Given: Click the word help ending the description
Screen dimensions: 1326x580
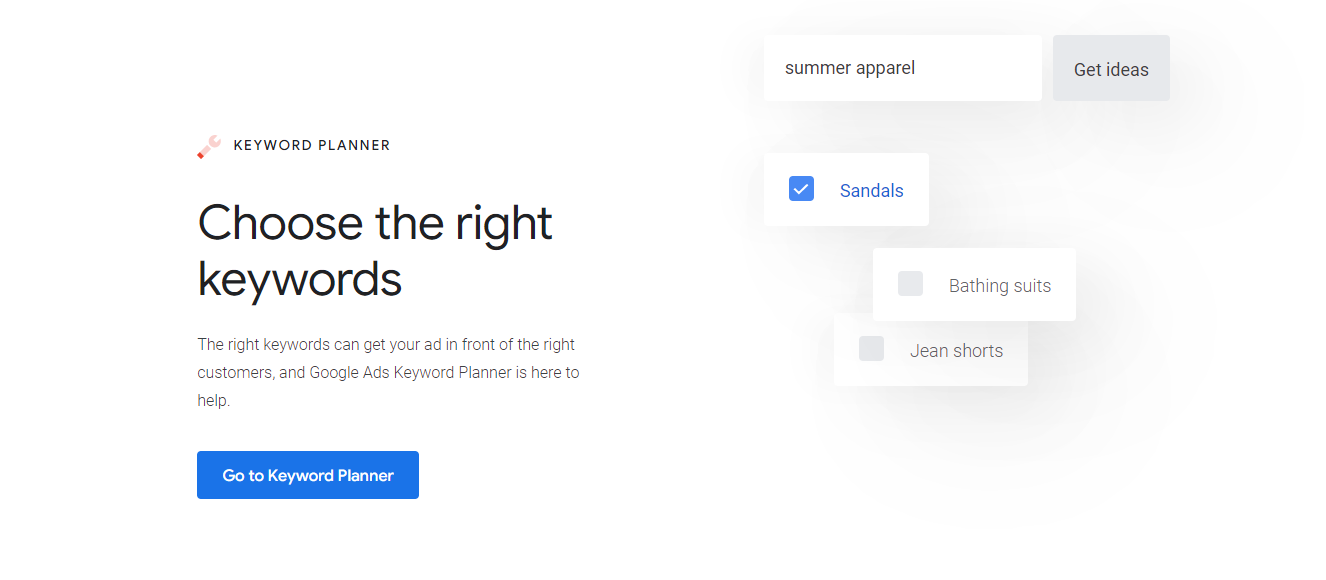Looking at the screenshot, I should coord(213,400).
